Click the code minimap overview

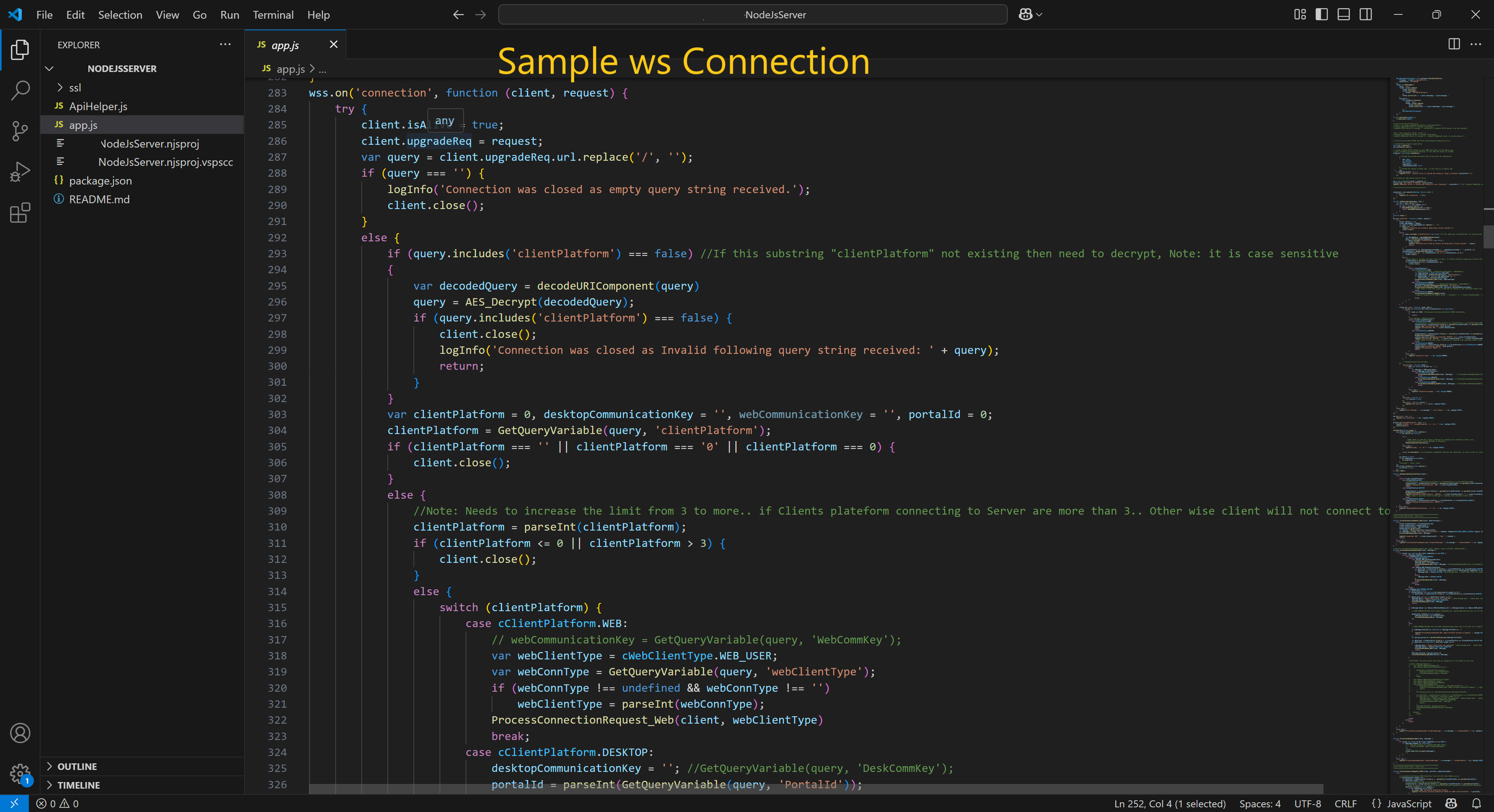pyautogui.click(x=1436, y=435)
